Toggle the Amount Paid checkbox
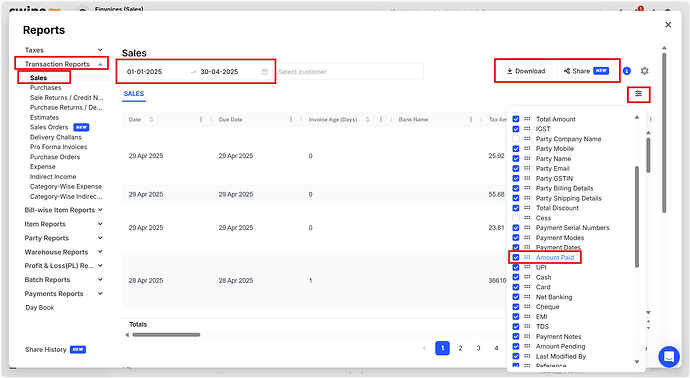Screen dimensions: 690x378 [x=516, y=257]
